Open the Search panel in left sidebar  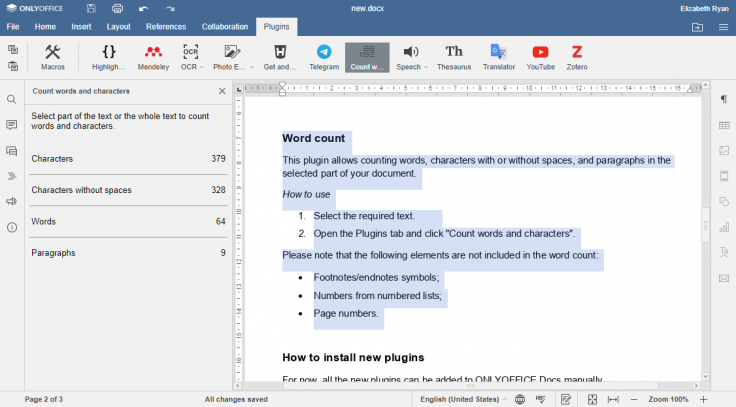[x=12, y=100]
